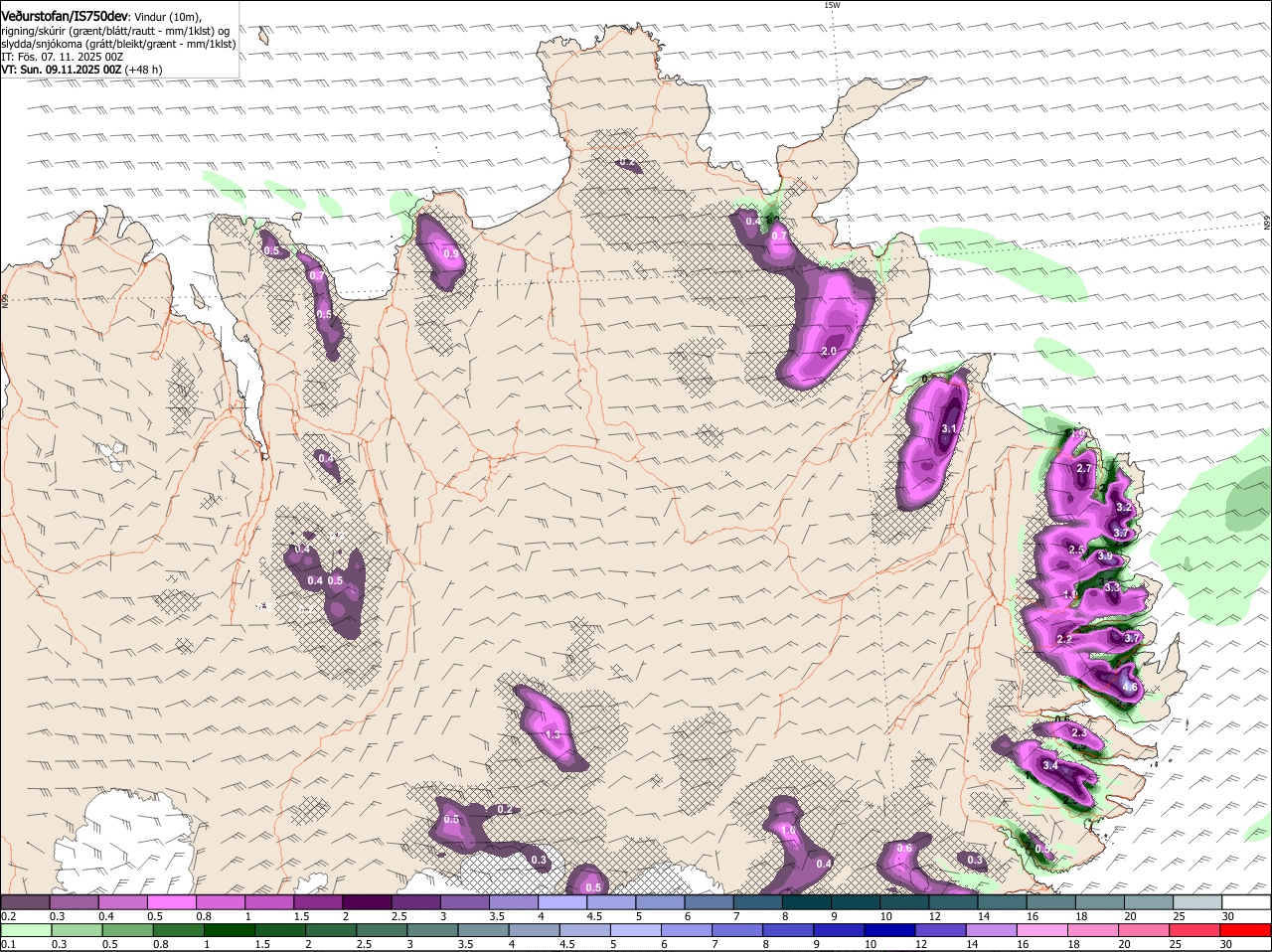1272x952 pixels.
Task: Click the 2.0 snowfall value on the map
Action: tap(829, 352)
